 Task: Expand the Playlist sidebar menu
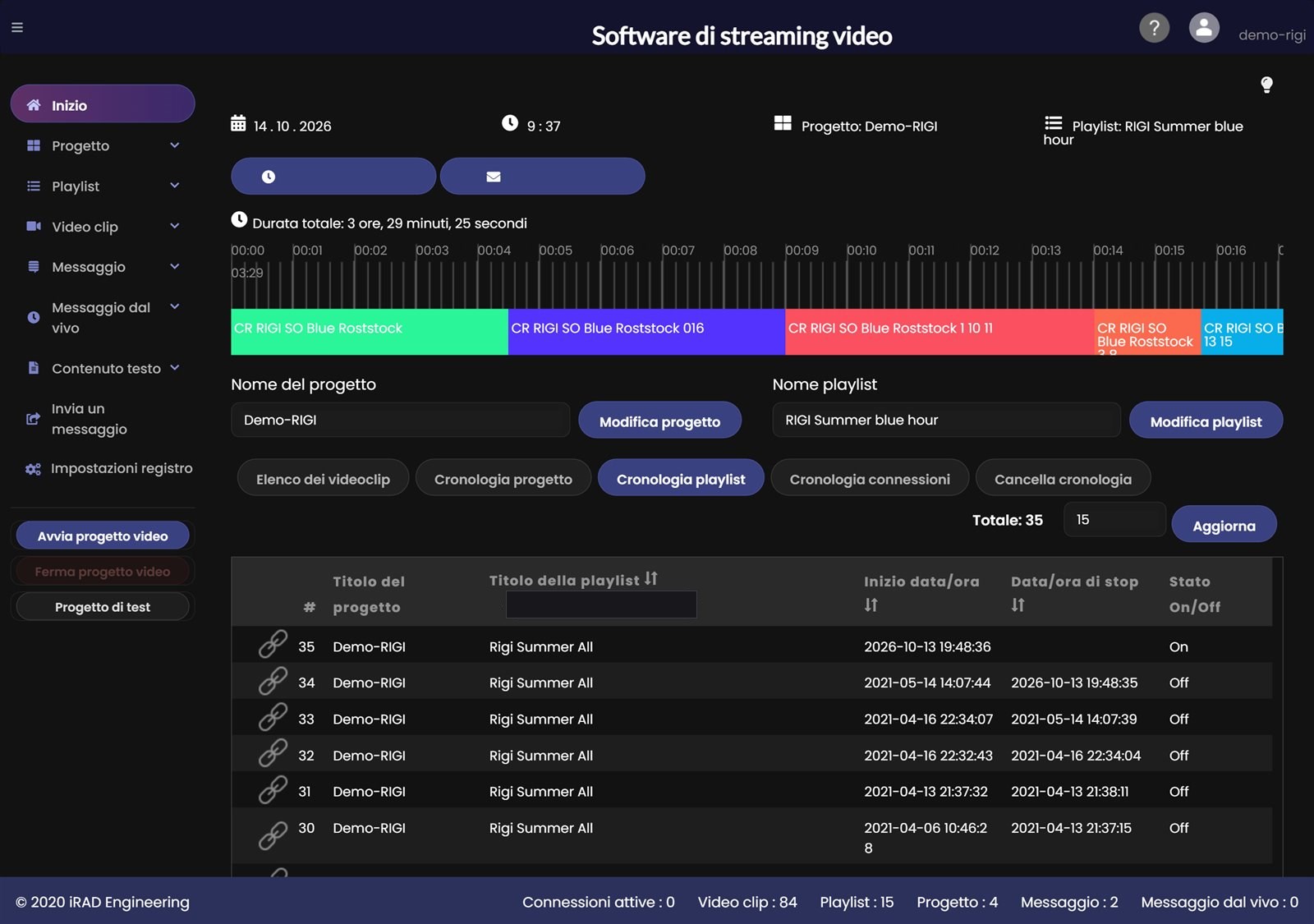click(x=103, y=186)
